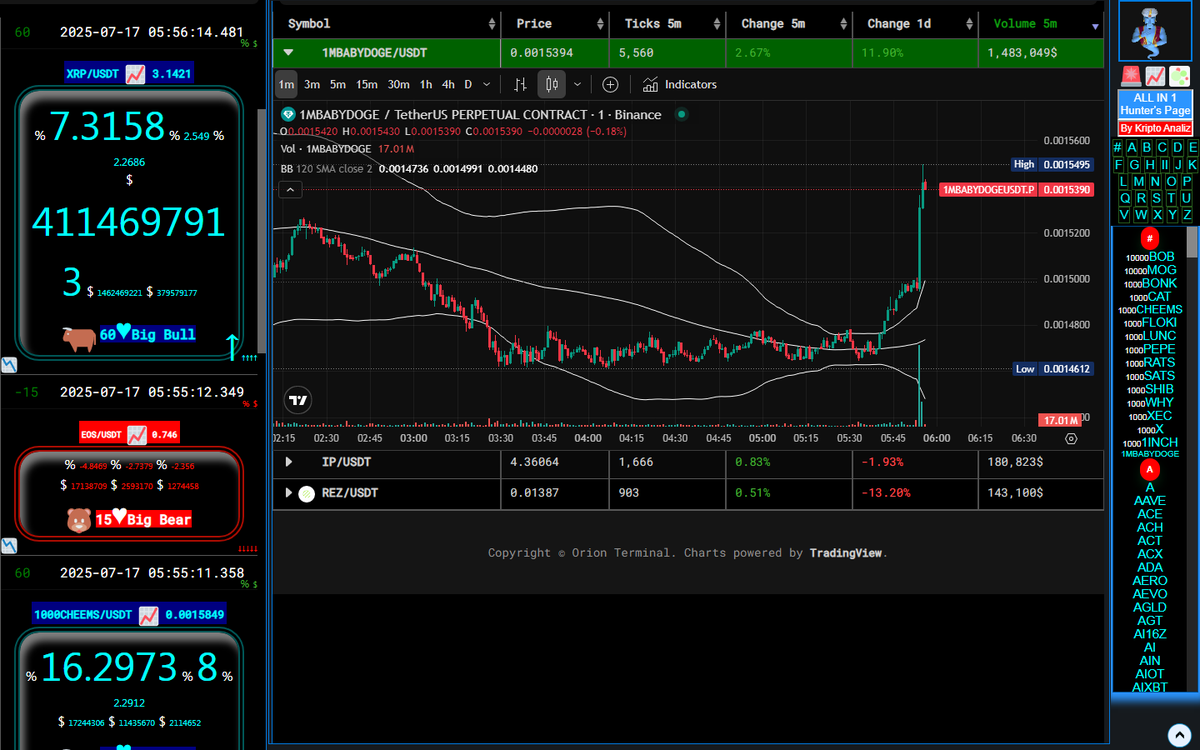Click the REZ coin logo icon
Screen dimensions: 1200x750
[307, 493]
